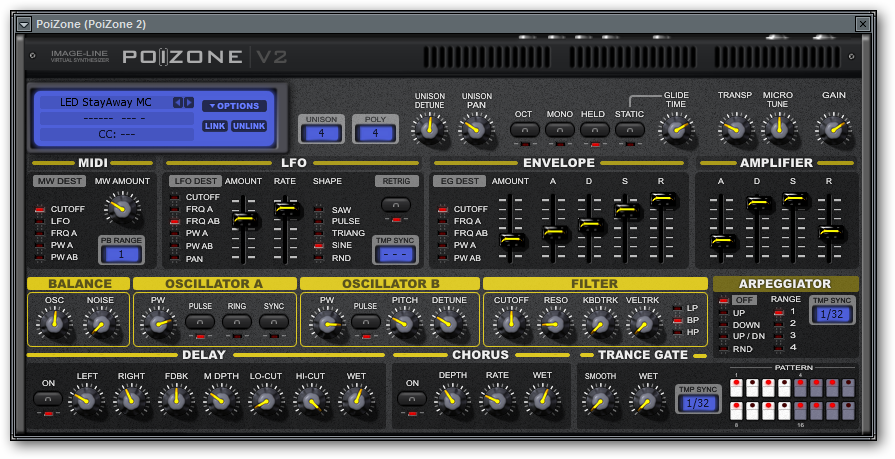Image resolution: width=895 pixels, height=459 pixels.
Task: Open the Arpeggiator TMP SYNC selector
Action: coord(832,315)
